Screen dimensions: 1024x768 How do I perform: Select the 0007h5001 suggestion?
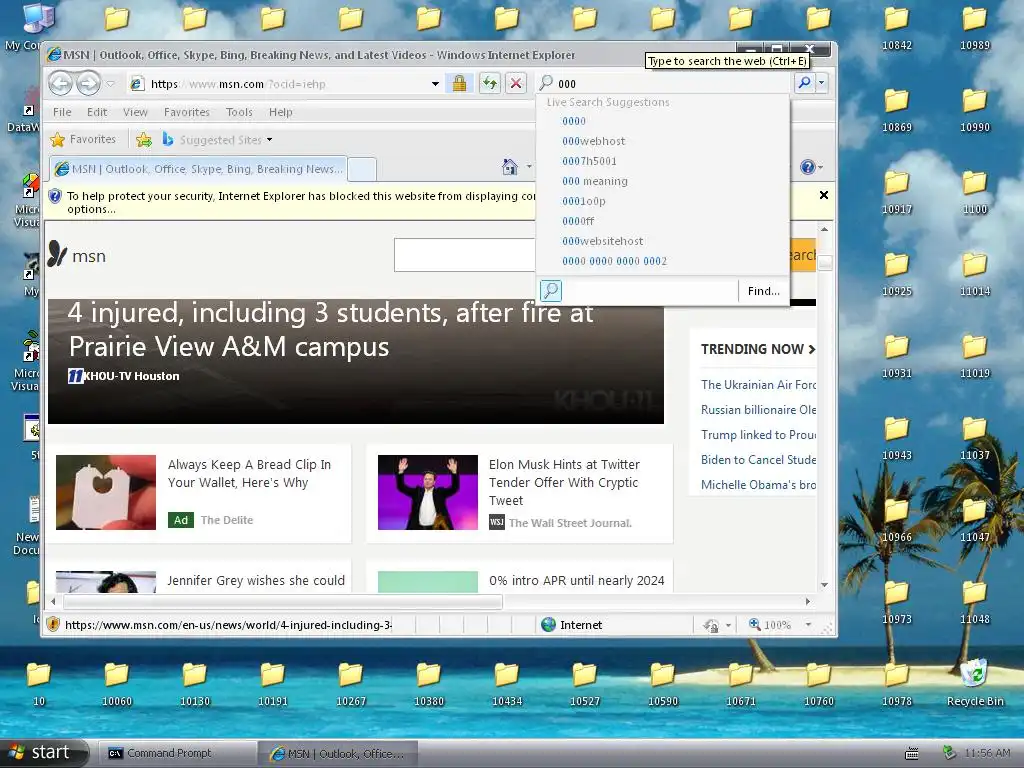[589, 161]
